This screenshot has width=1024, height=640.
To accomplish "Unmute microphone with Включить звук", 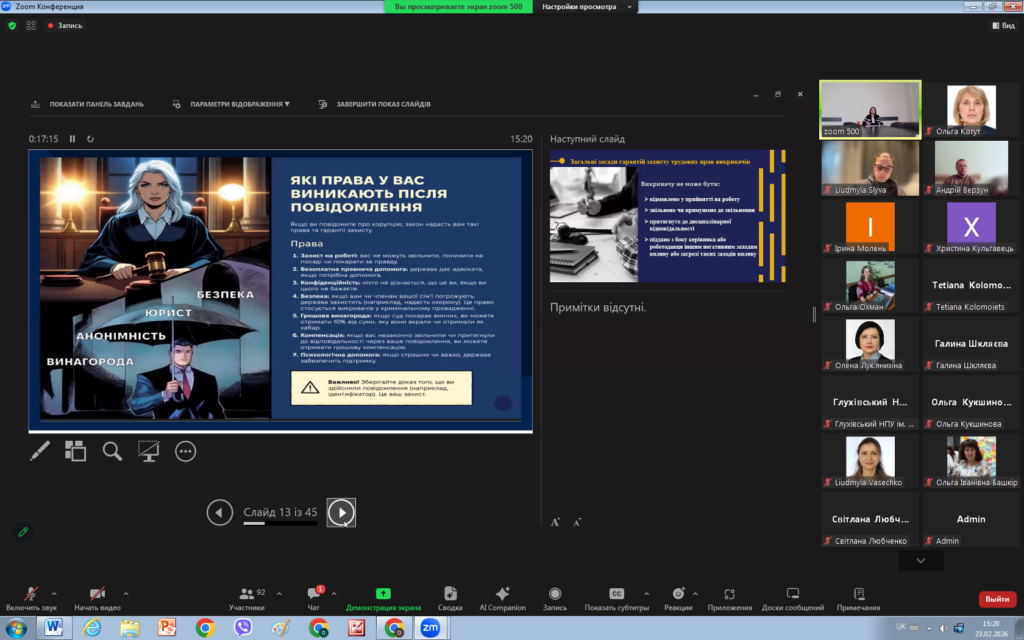I will point(30,598).
